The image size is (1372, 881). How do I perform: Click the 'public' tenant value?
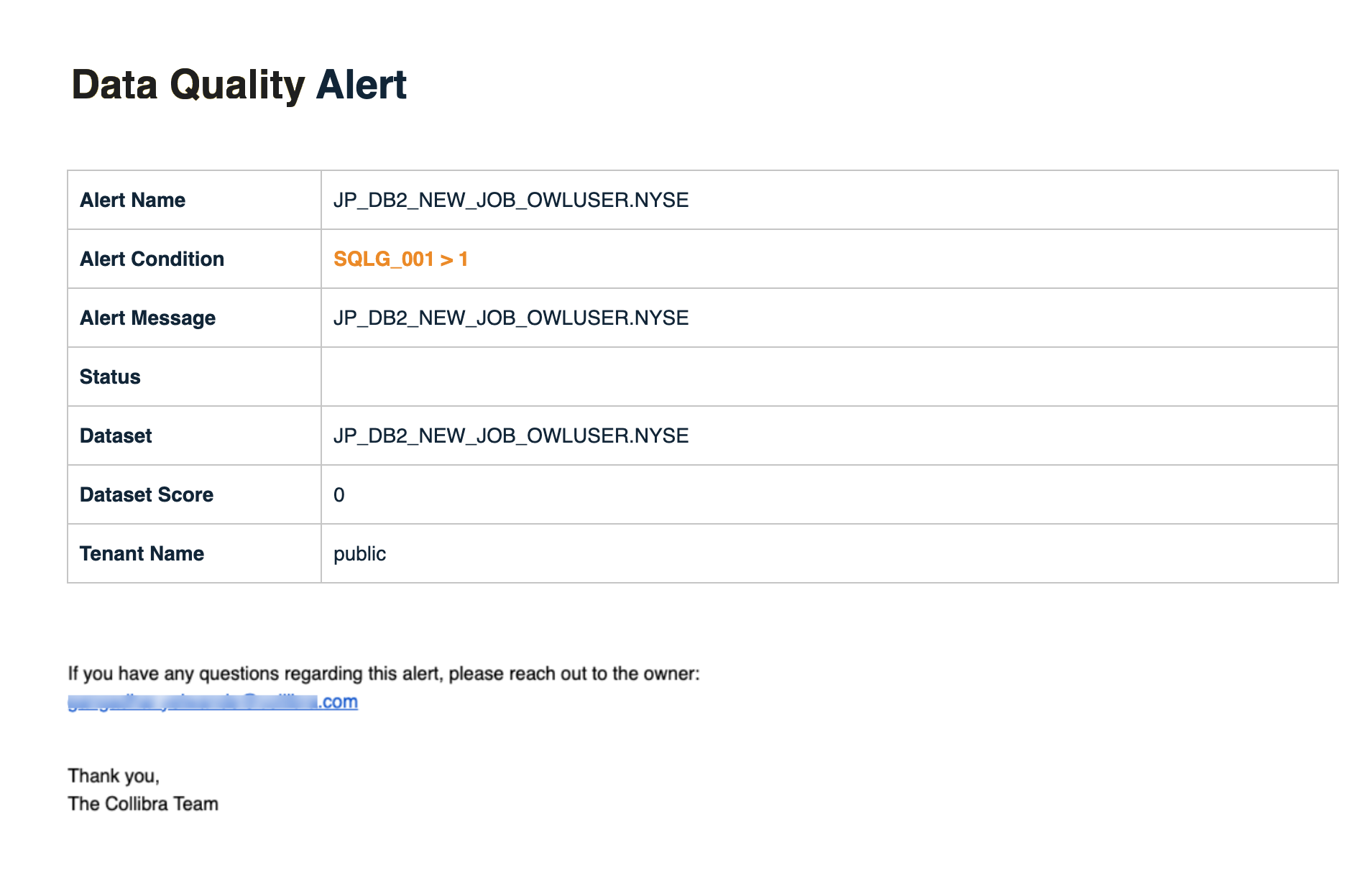(359, 553)
